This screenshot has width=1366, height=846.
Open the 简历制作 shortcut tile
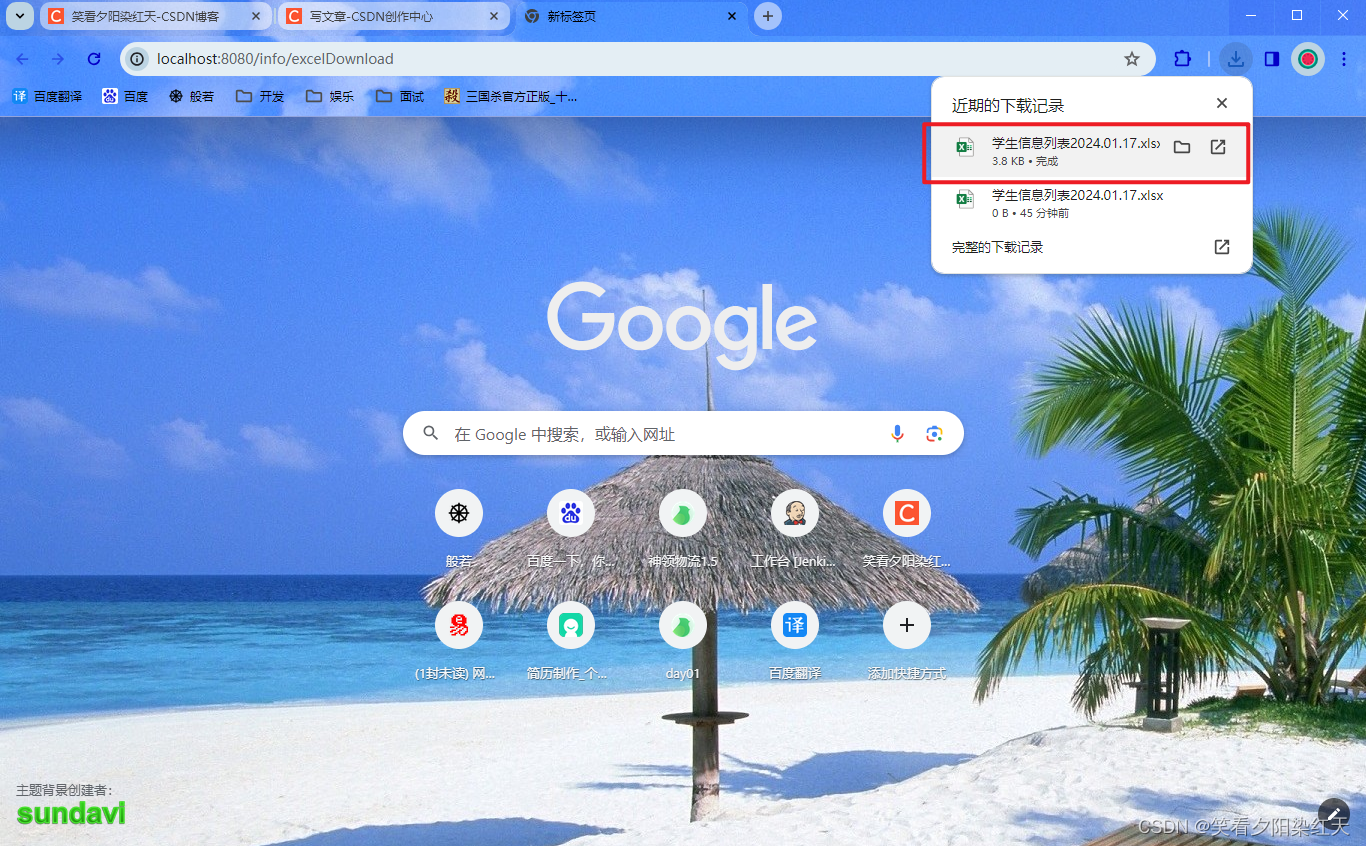point(571,642)
